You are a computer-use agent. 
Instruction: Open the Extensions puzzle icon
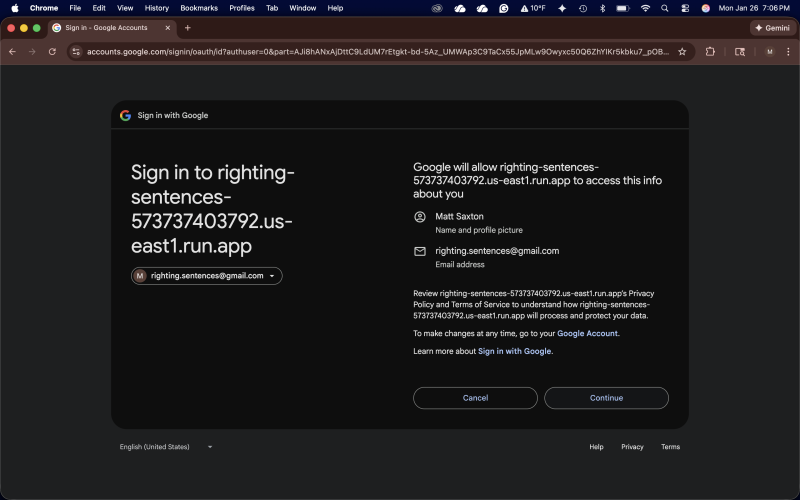(710, 52)
